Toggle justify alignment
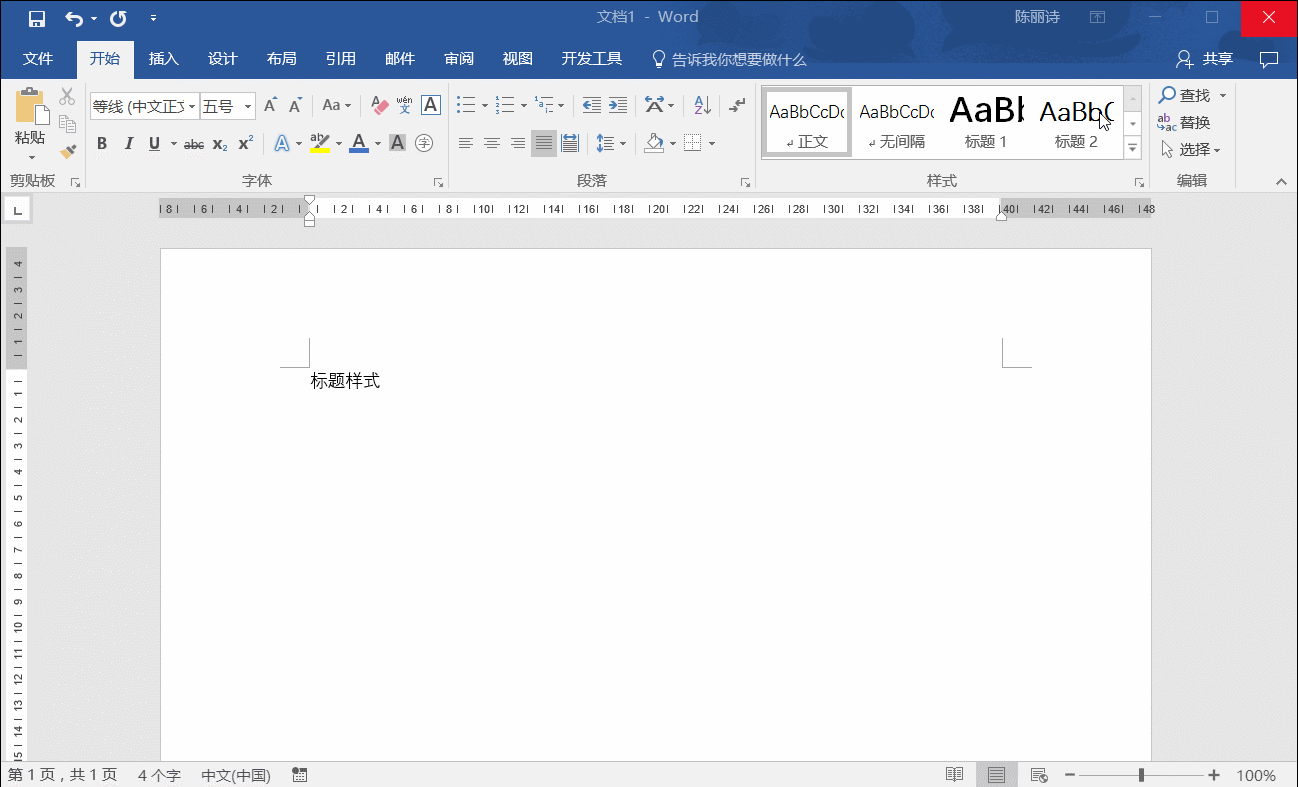Viewport: 1298px width, 787px height. pyautogui.click(x=544, y=144)
